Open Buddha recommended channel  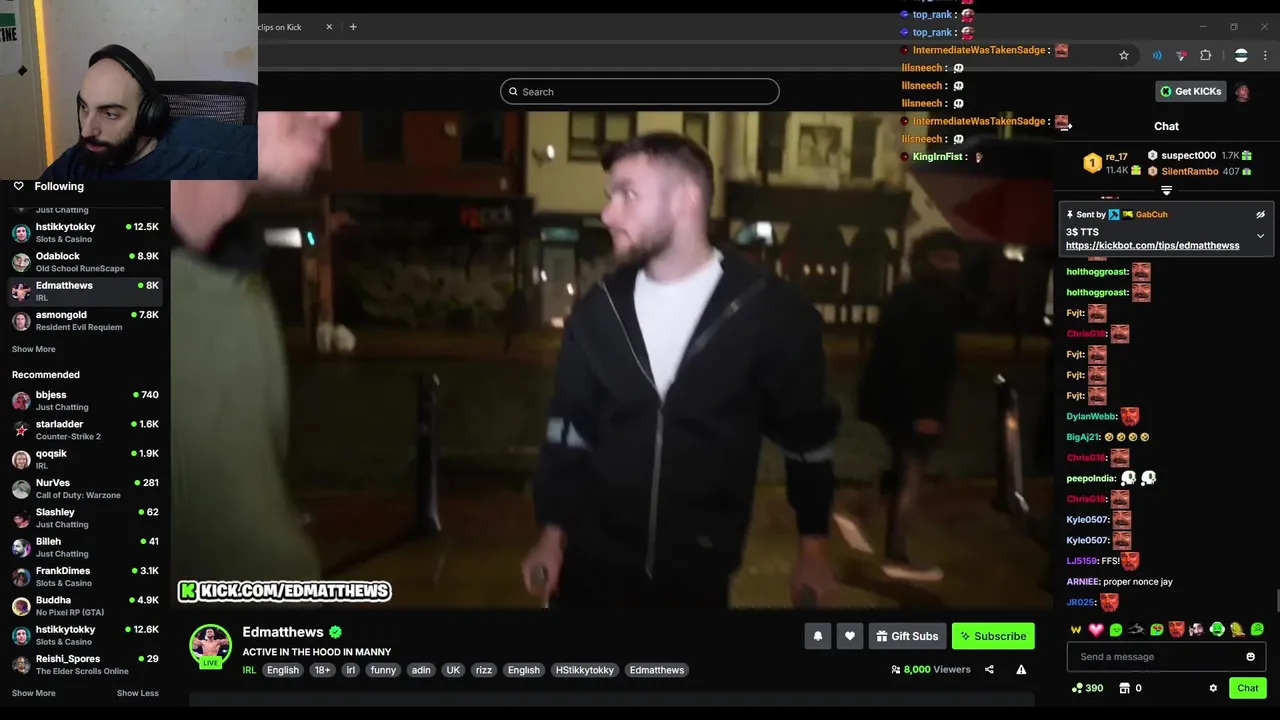[x=85, y=606]
